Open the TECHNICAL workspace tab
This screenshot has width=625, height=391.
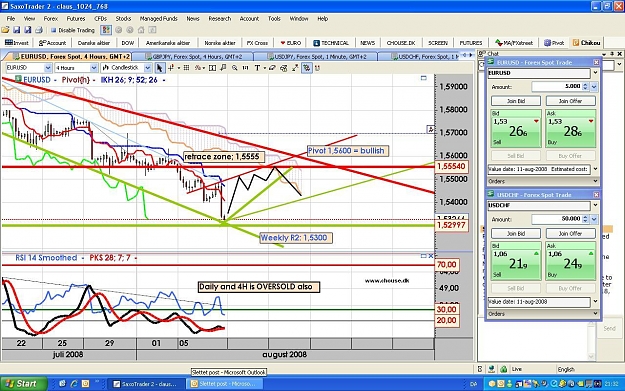(331, 43)
